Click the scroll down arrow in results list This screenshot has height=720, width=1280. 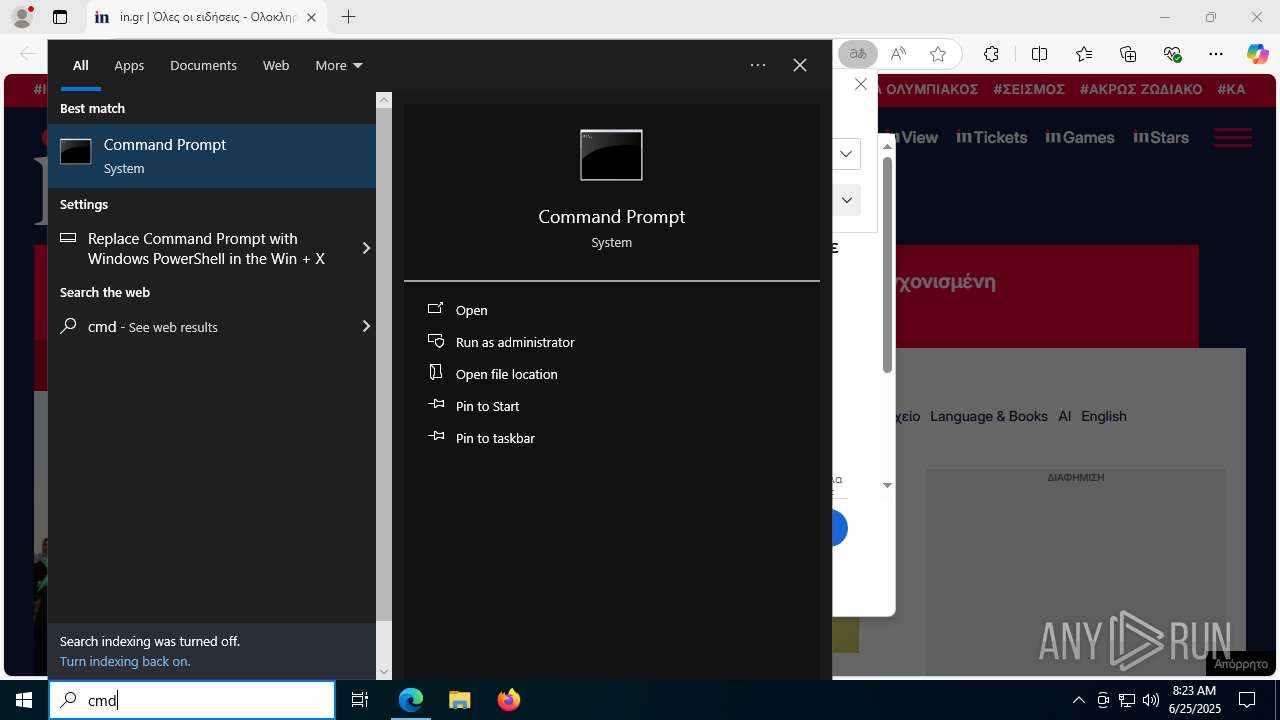coord(384,672)
